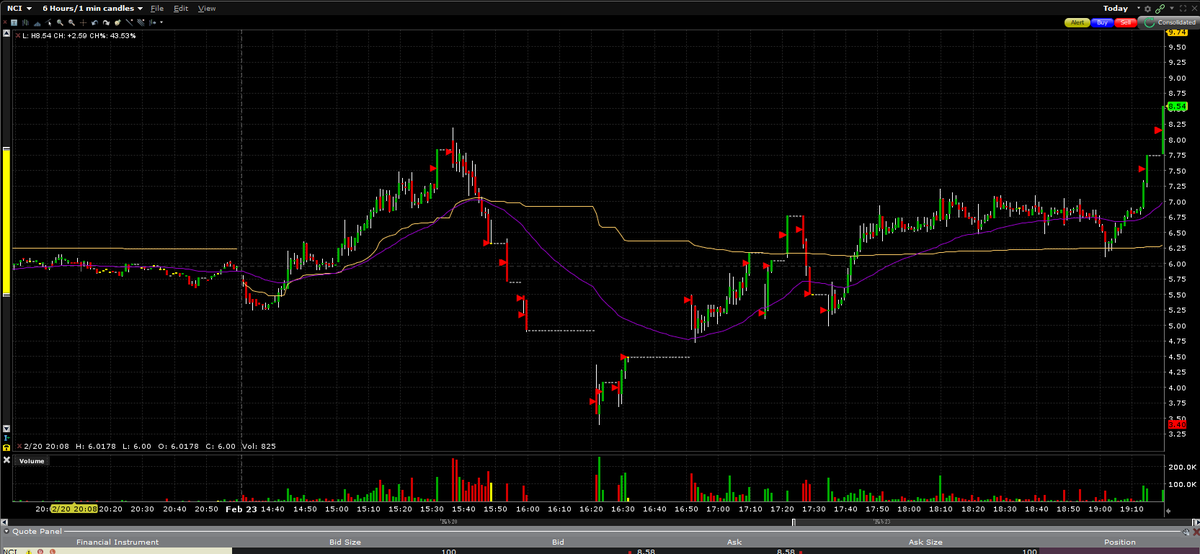Click the horizontal scrollbar divider handle

(794, 522)
